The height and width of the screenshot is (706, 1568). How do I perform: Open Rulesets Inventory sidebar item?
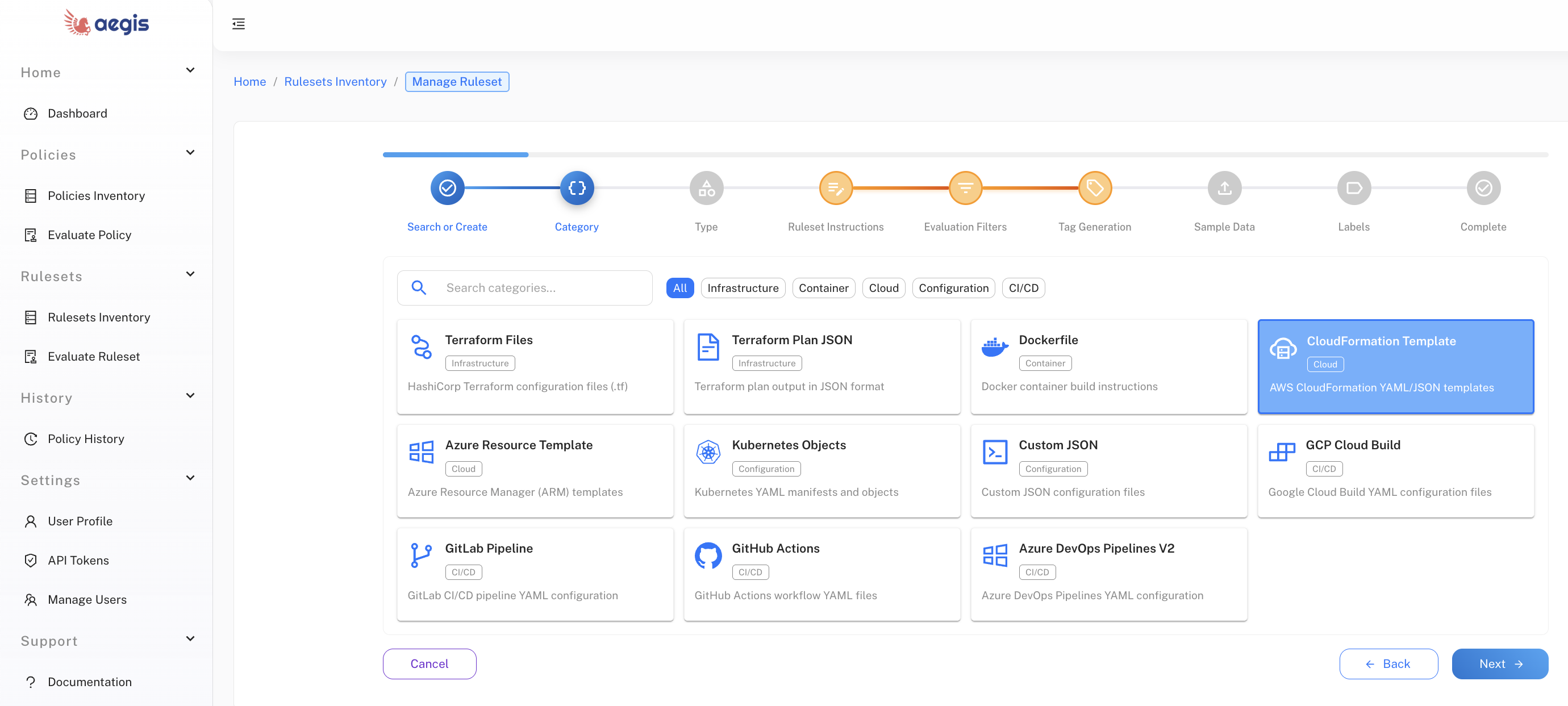coord(99,317)
